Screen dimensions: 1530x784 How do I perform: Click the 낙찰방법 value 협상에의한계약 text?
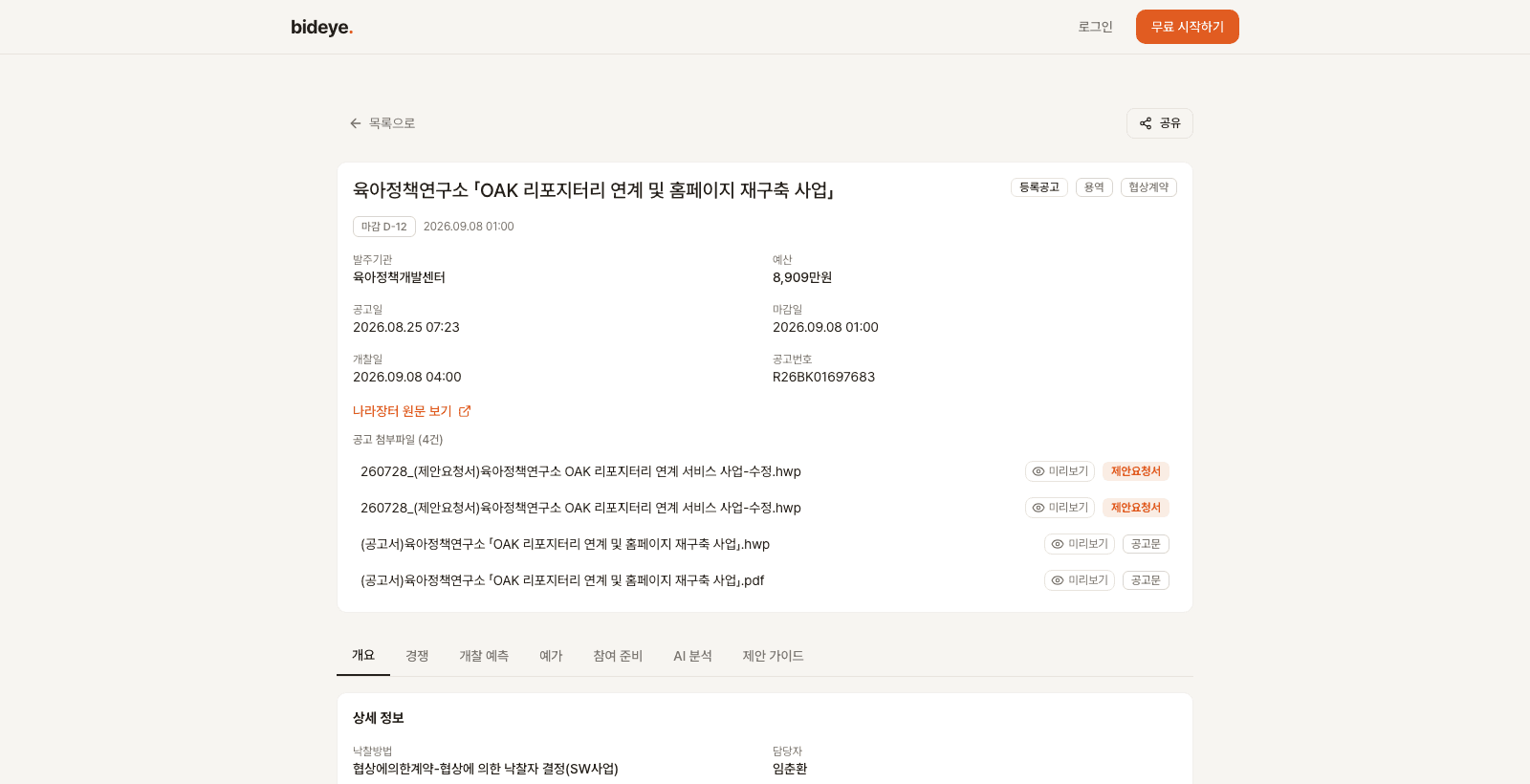(486, 769)
